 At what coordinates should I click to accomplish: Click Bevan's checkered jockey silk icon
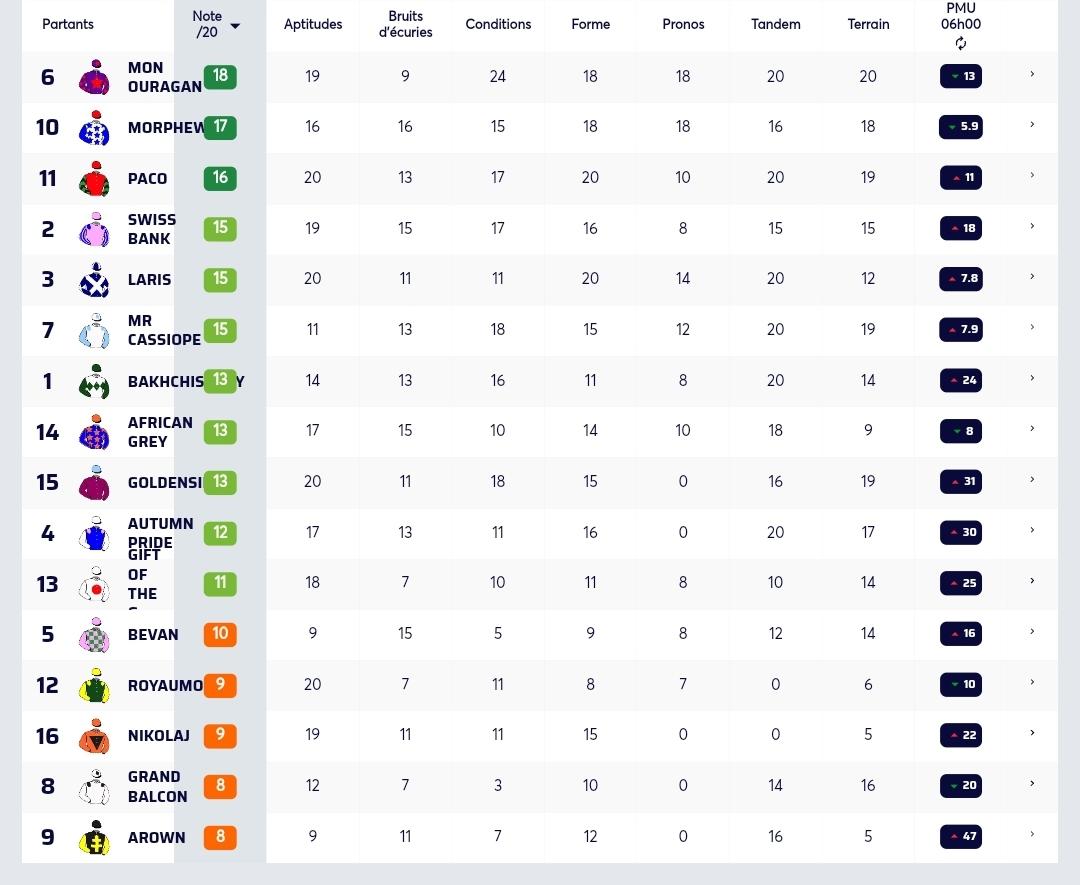[x=94, y=634]
